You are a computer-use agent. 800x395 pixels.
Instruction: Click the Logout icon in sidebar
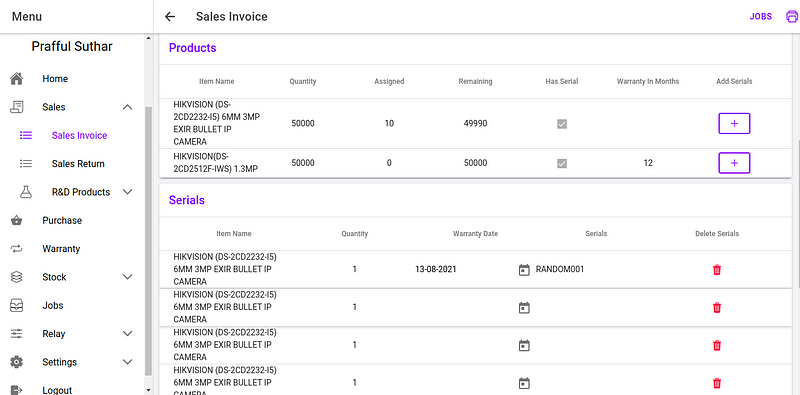[17, 390]
